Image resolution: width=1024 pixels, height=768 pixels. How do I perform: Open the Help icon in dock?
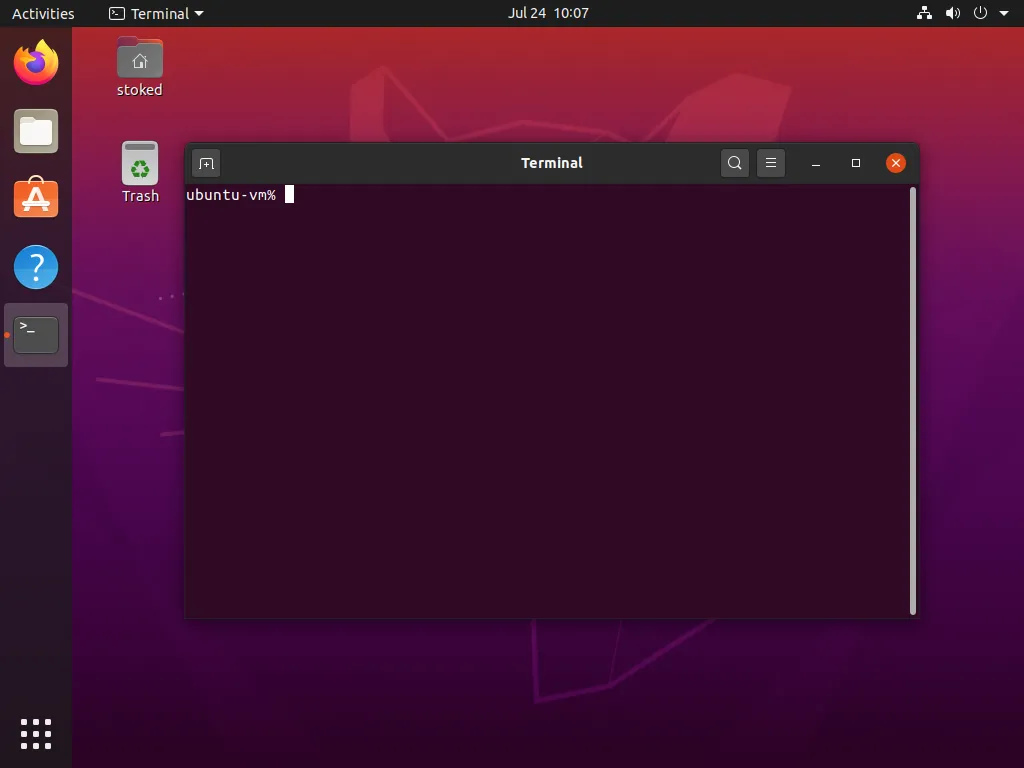pos(36,267)
